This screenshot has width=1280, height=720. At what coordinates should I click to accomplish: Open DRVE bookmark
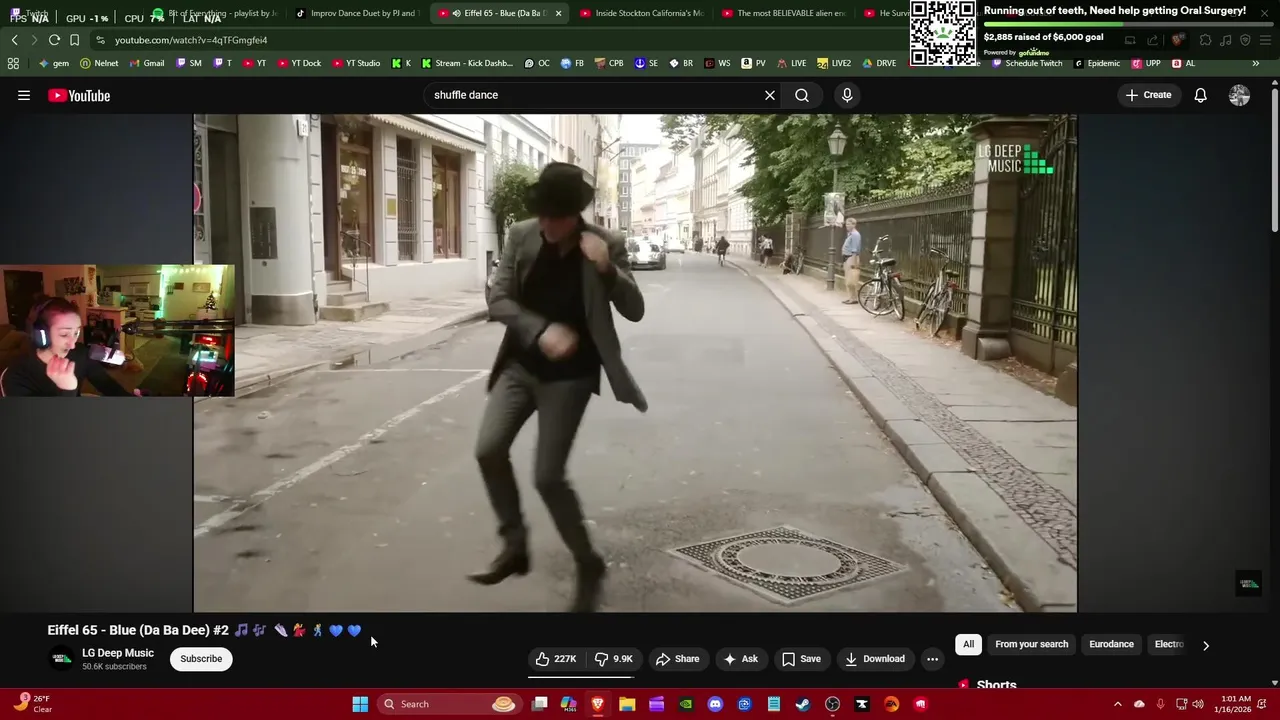(x=879, y=63)
